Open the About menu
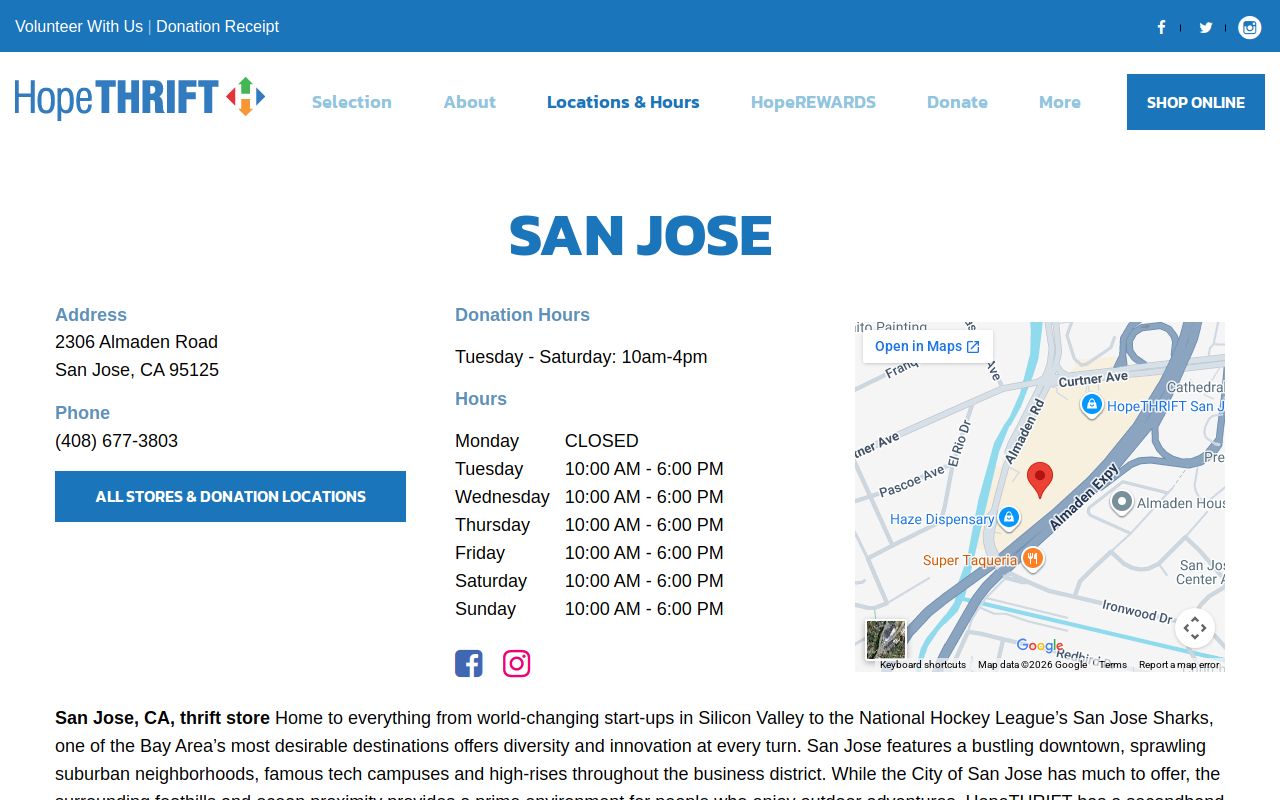The width and height of the screenshot is (1280, 800). coord(470,102)
